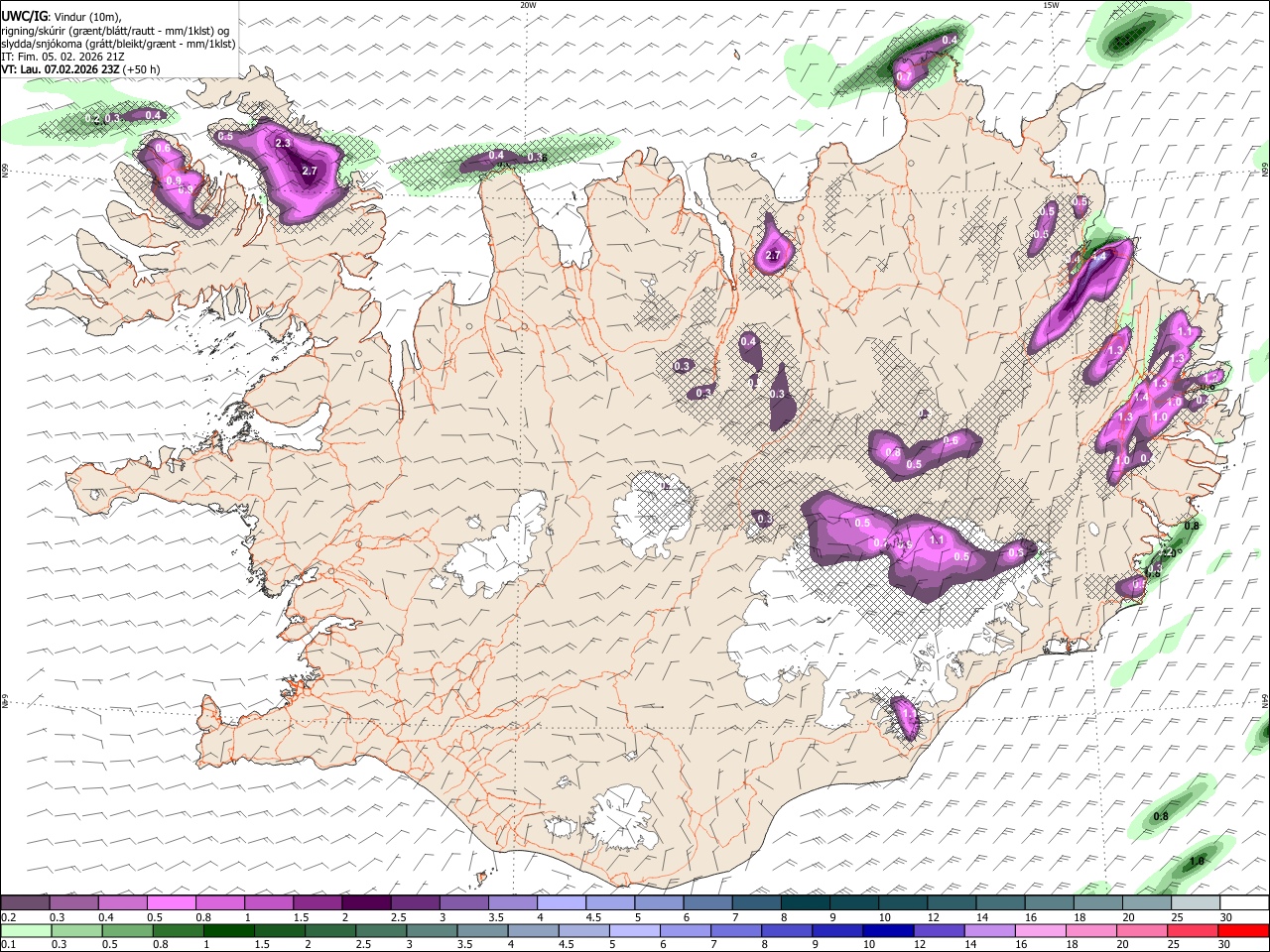The height and width of the screenshot is (952, 1270).
Task: Click the 30 label under the lower legend row
Action: [x=1224, y=944]
